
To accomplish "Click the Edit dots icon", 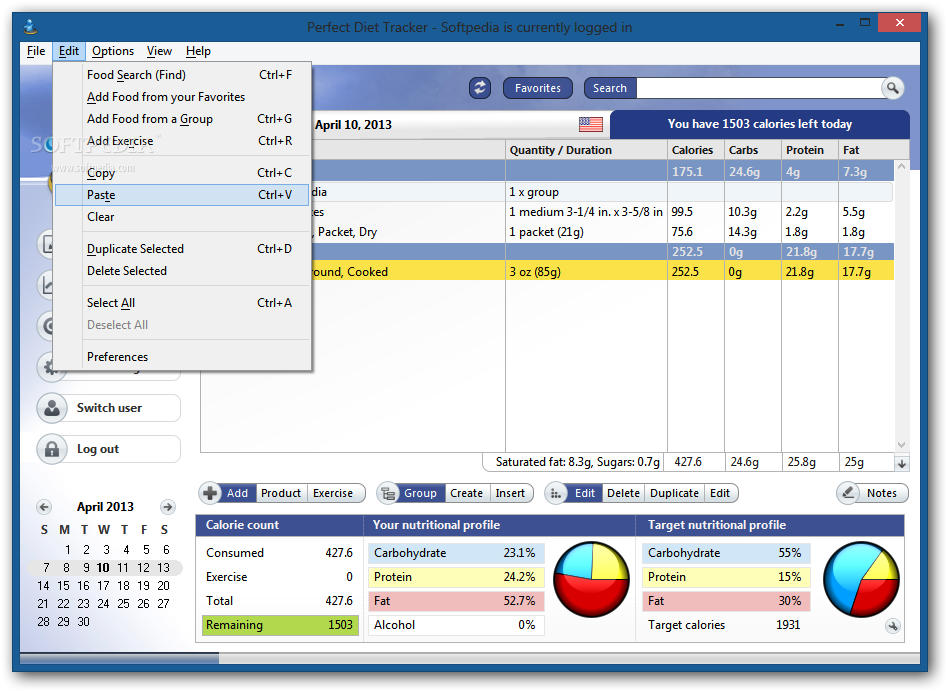I will click(556, 493).
